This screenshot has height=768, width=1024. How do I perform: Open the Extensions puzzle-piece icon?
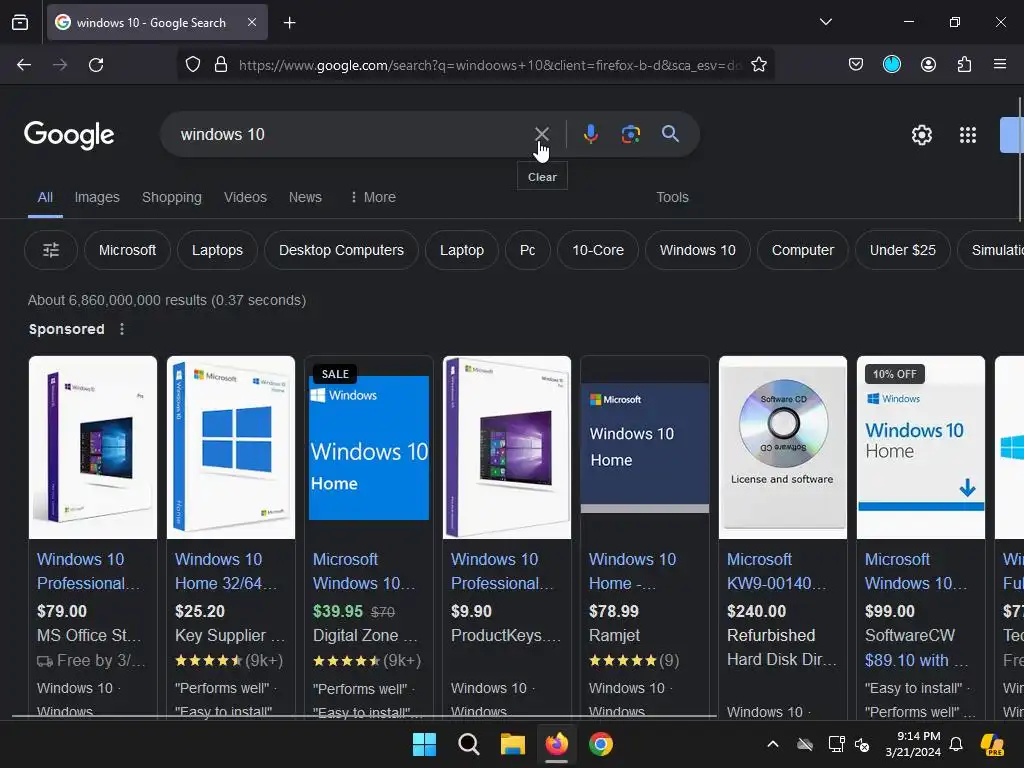click(x=964, y=64)
